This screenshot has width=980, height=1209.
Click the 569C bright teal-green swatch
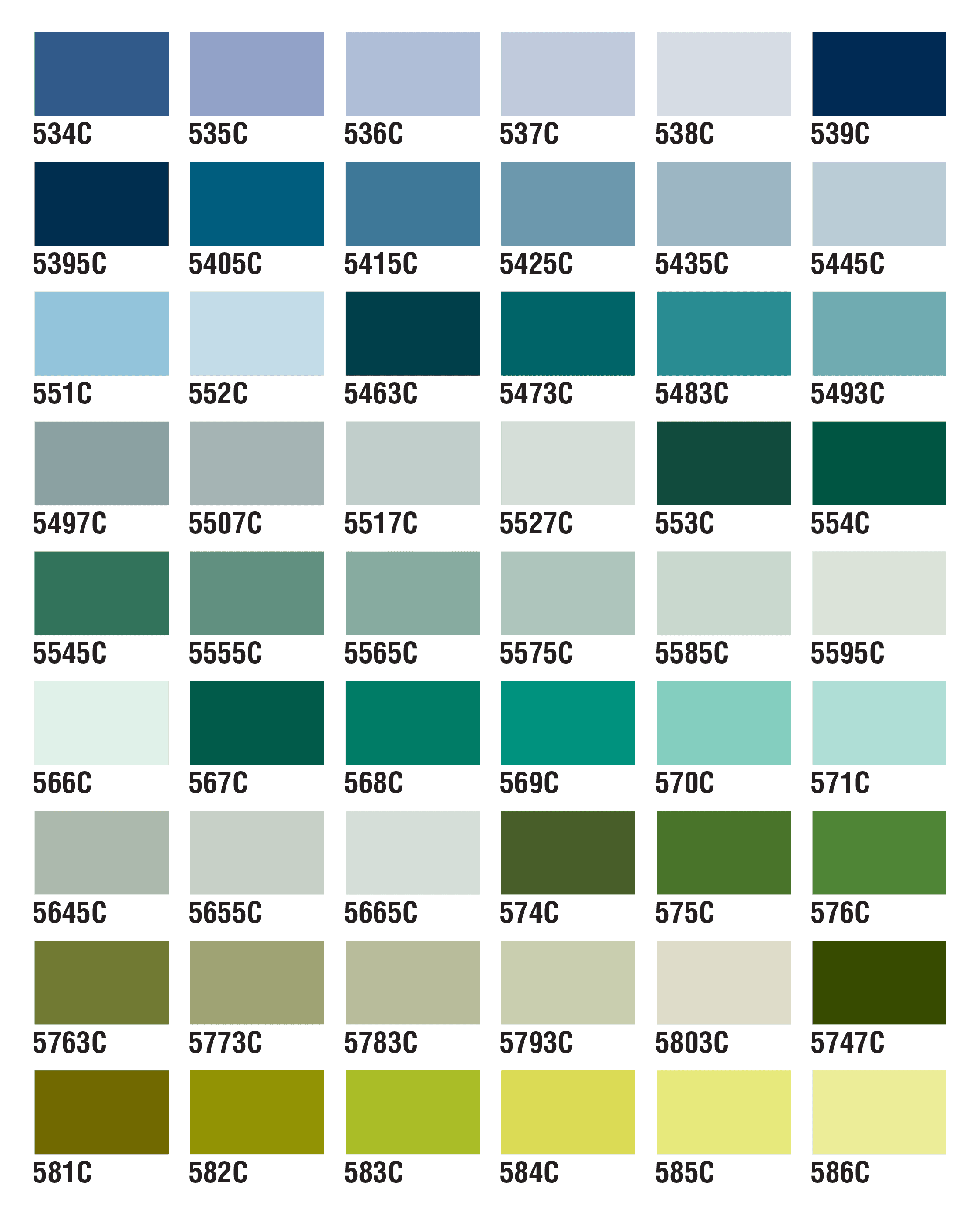click(568, 723)
